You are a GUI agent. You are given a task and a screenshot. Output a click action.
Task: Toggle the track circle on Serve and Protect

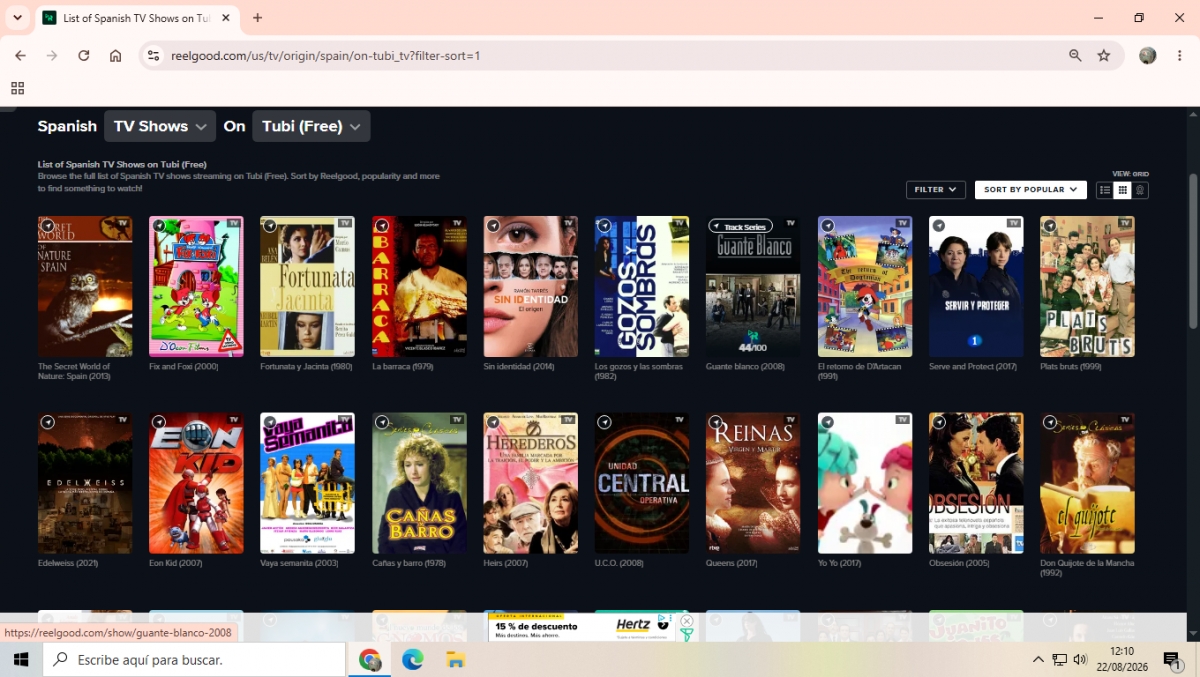pyautogui.click(x=938, y=226)
